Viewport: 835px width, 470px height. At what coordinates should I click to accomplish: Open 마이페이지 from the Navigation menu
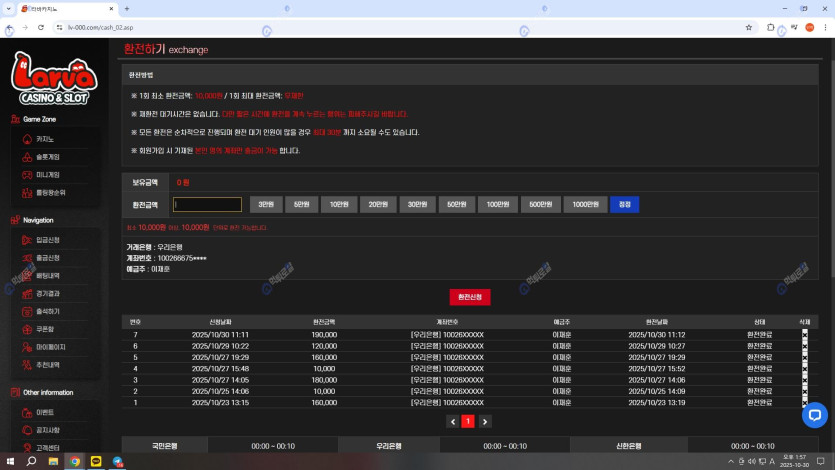click(x=50, y=347)
